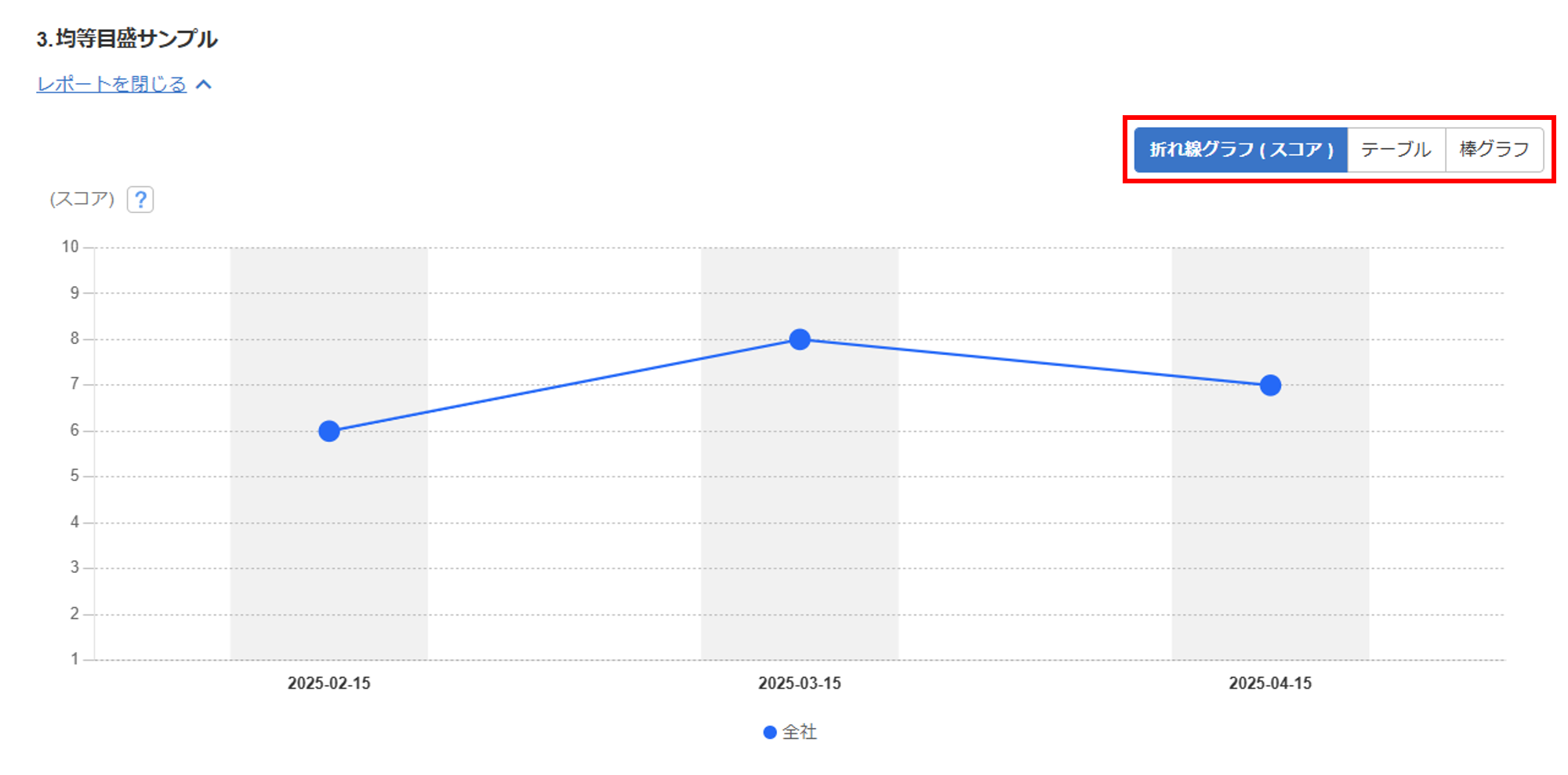
Task: Click the y-axis label 10
Action: coord(71,247)
